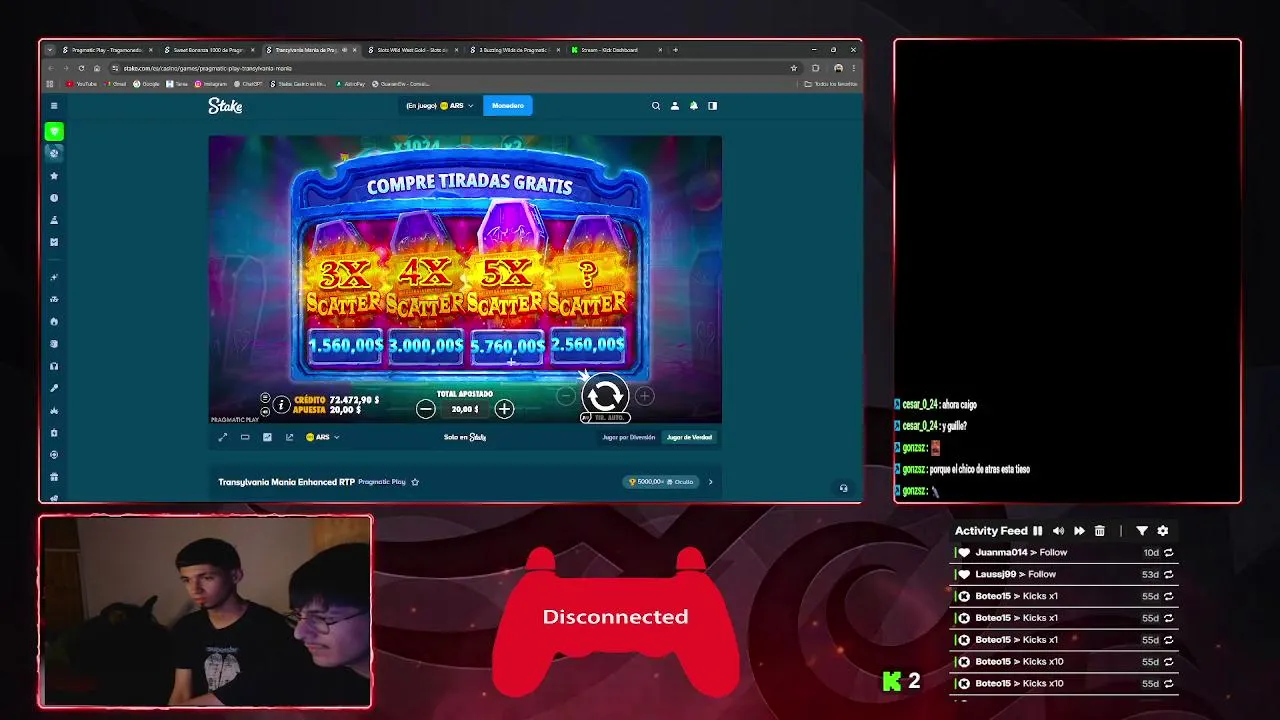
Task: Open the ChatGPT bookmark
Action: click(249, 84)
